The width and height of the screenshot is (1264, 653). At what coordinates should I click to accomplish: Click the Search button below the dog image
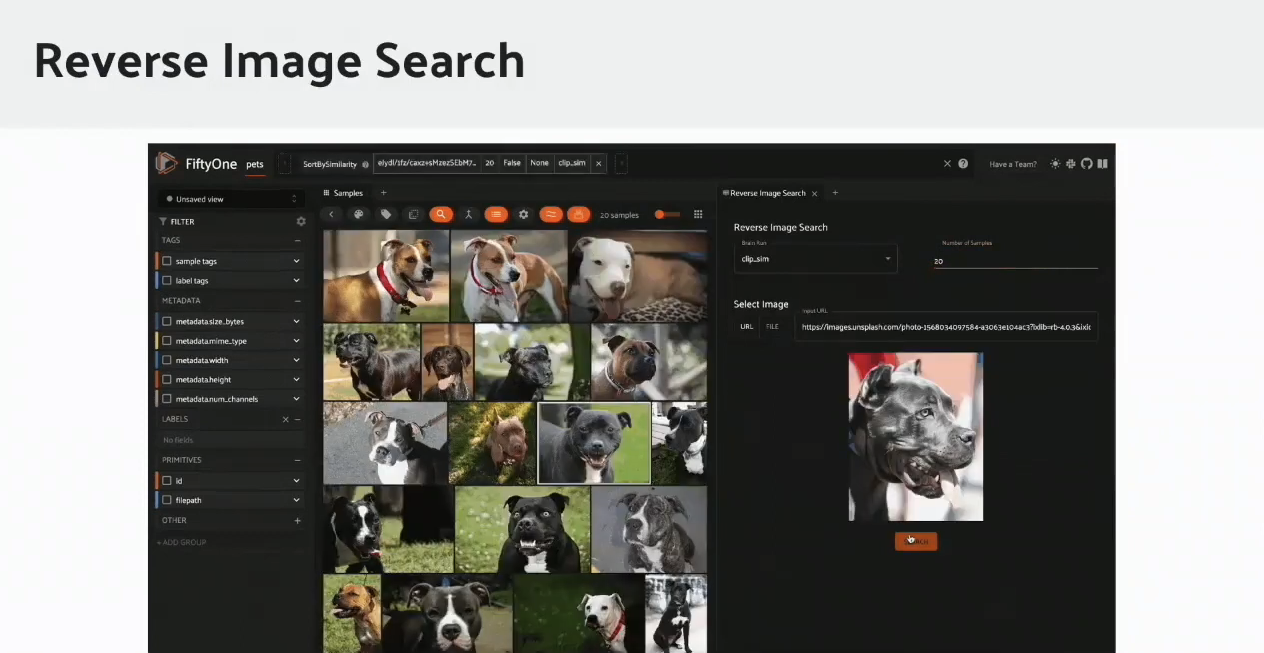(x=915, y=540)
